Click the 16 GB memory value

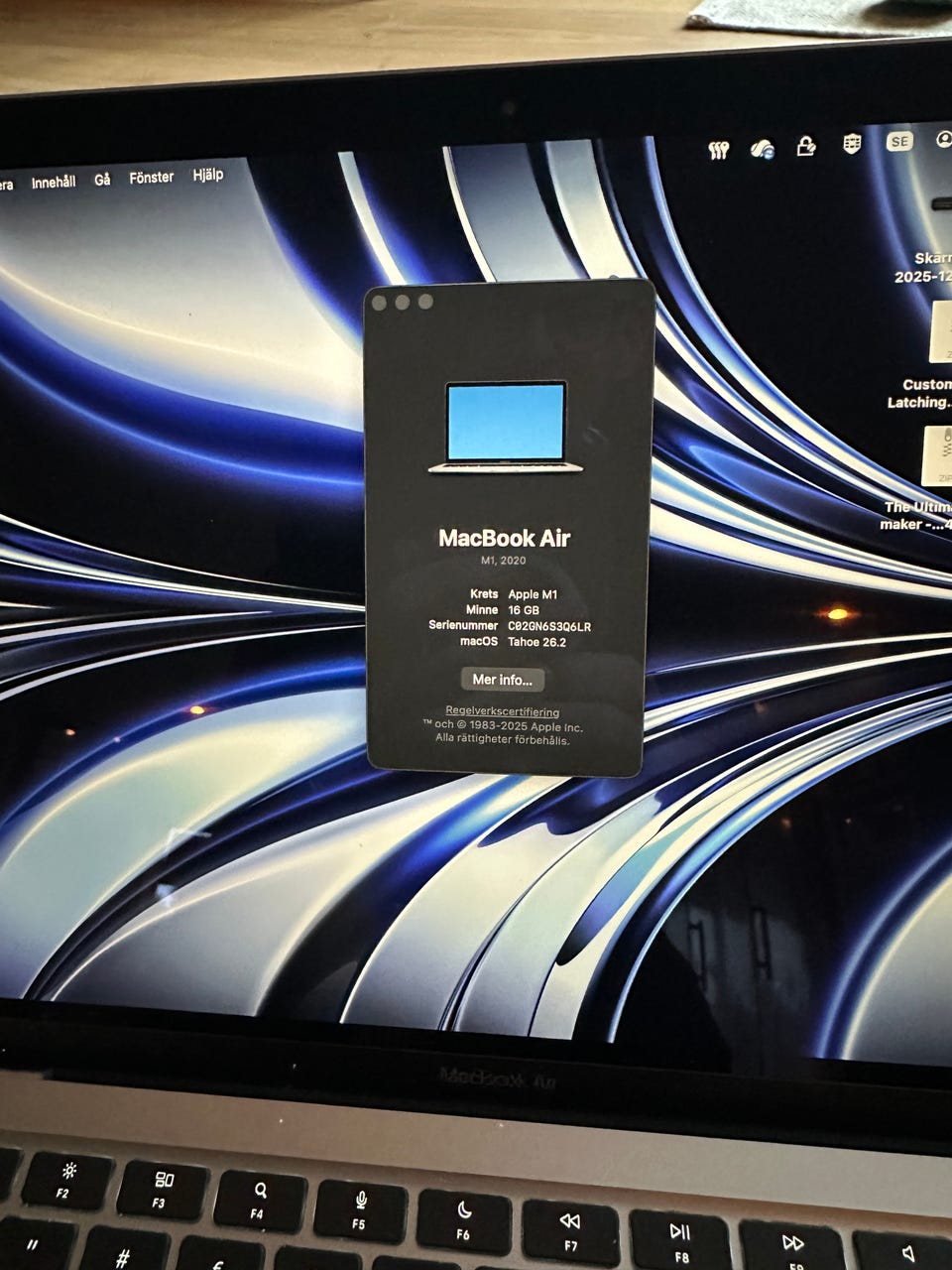point(524,610)
